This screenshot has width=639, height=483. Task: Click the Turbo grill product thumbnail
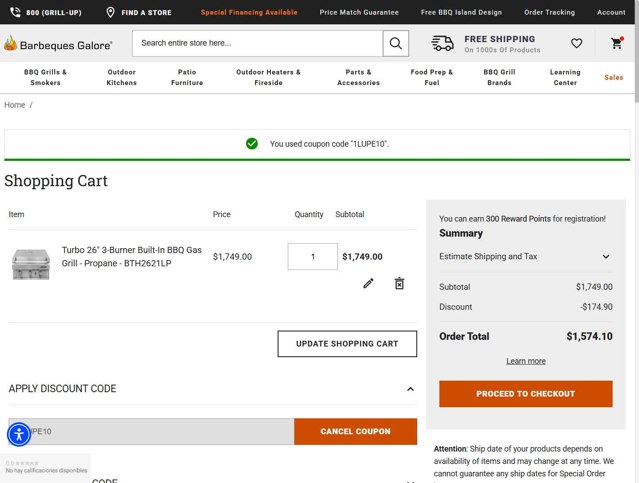tap(31, 265)
